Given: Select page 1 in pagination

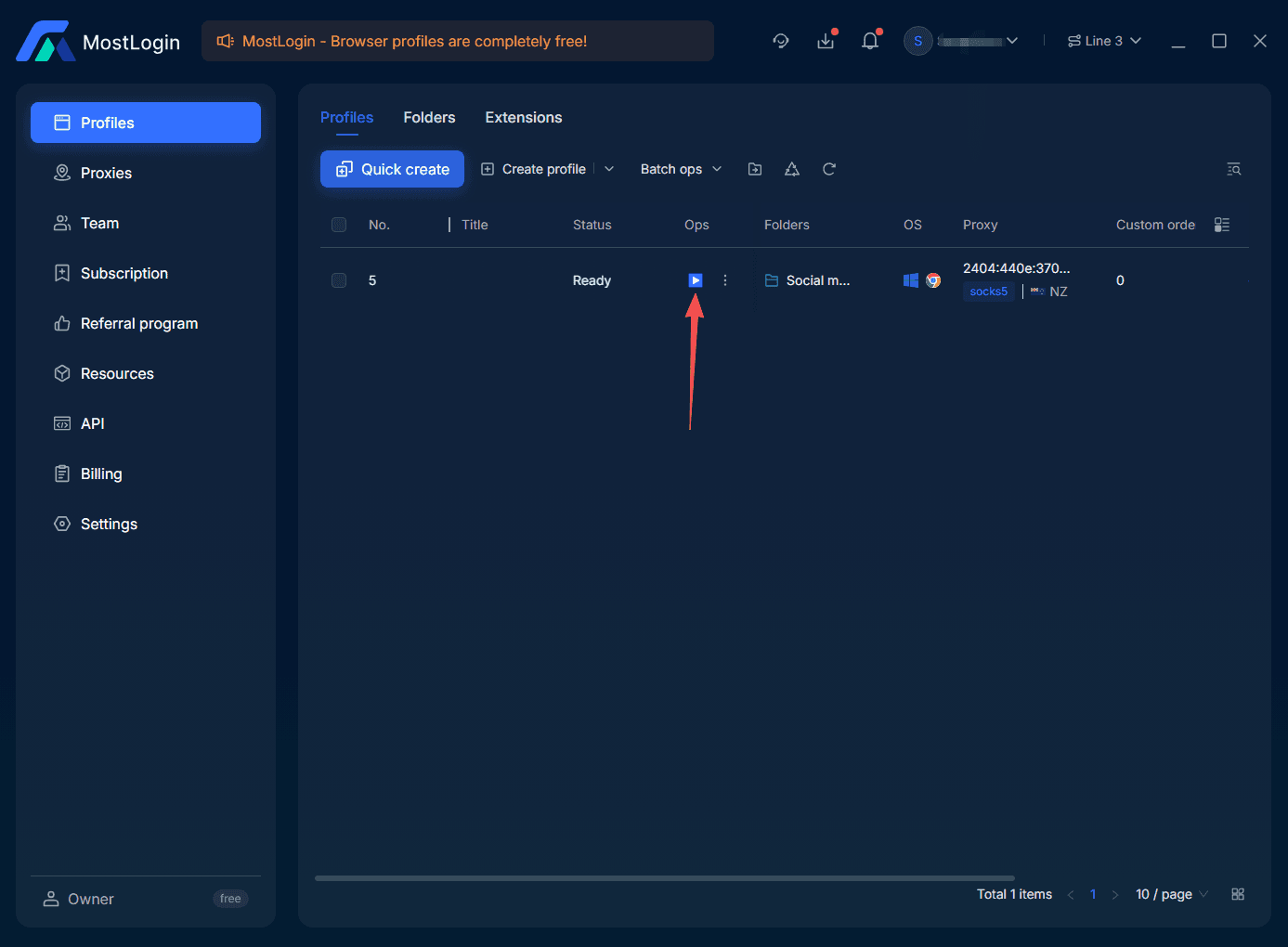Looking at the screenshot, I should [1093, 894].
